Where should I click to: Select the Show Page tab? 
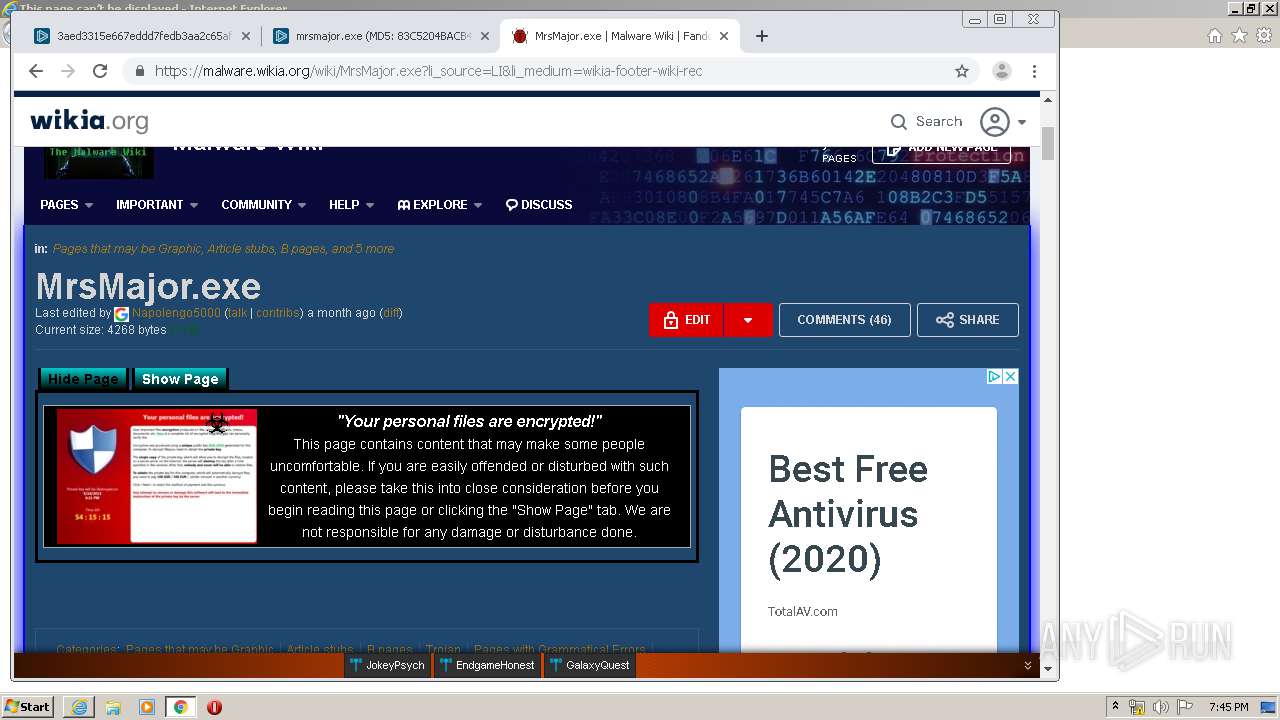point(180,379)
